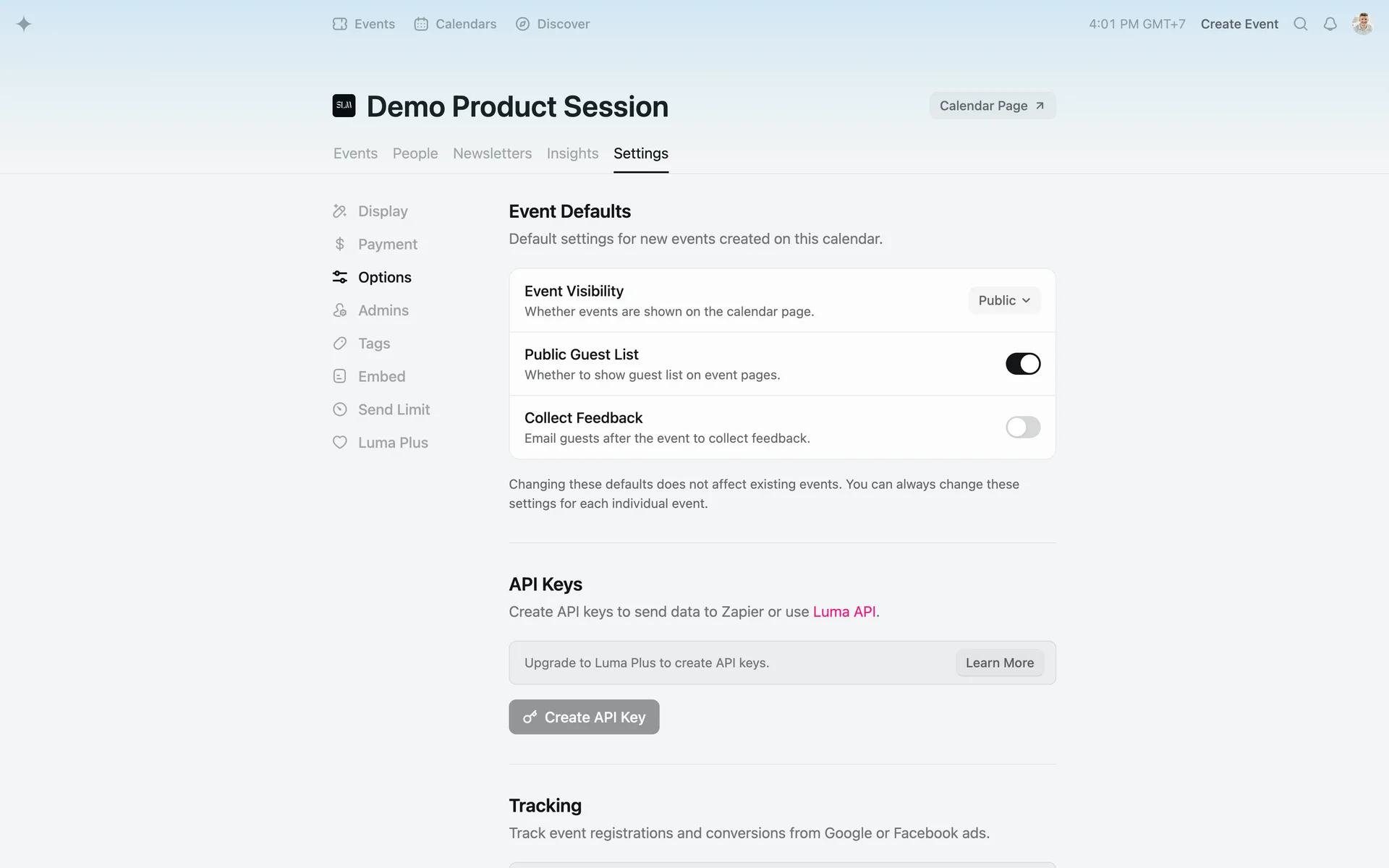Image resolution: width=1389 pixels, height=868 pixels.
Task: Open the Newsletters tab
Action: click(x=492, y=153)
